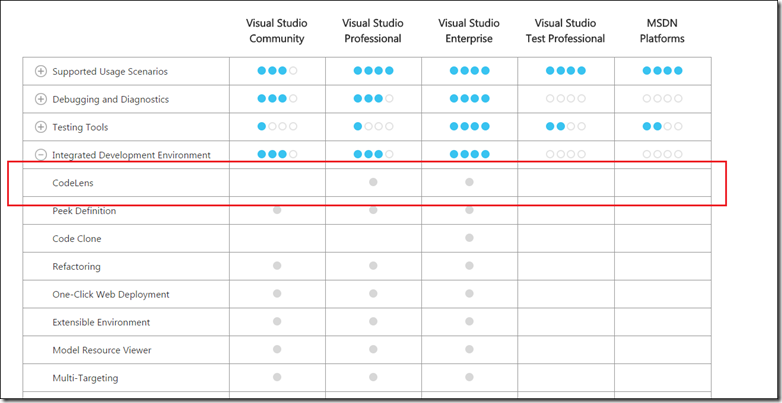
Task: Expand the Testing Tools row
Action: tap(40, 127)
